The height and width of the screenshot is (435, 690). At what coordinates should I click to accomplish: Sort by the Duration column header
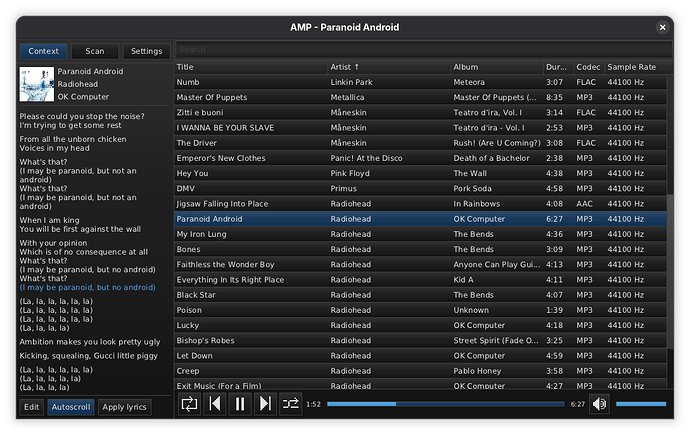click(x=558, y=67)
